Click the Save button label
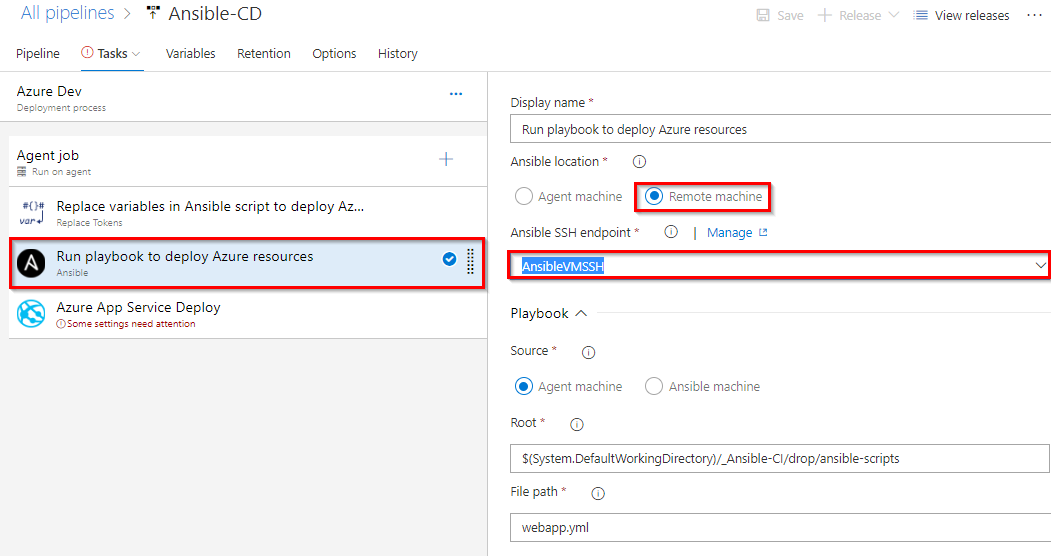 tap(790, 15)
